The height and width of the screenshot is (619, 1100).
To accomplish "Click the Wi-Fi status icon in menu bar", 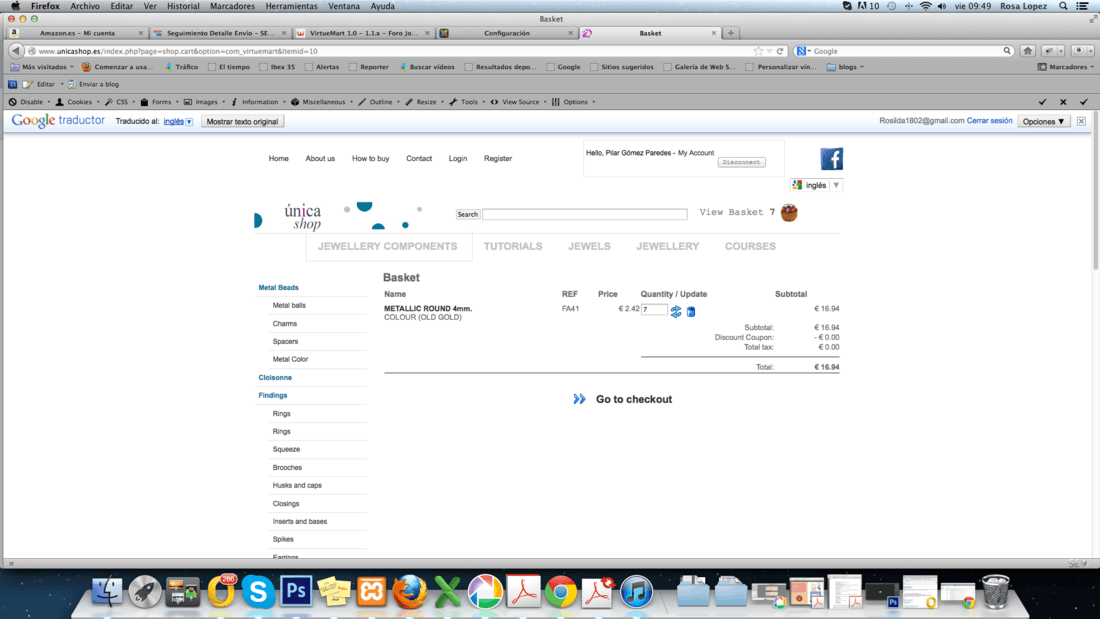I will point(925,6).
